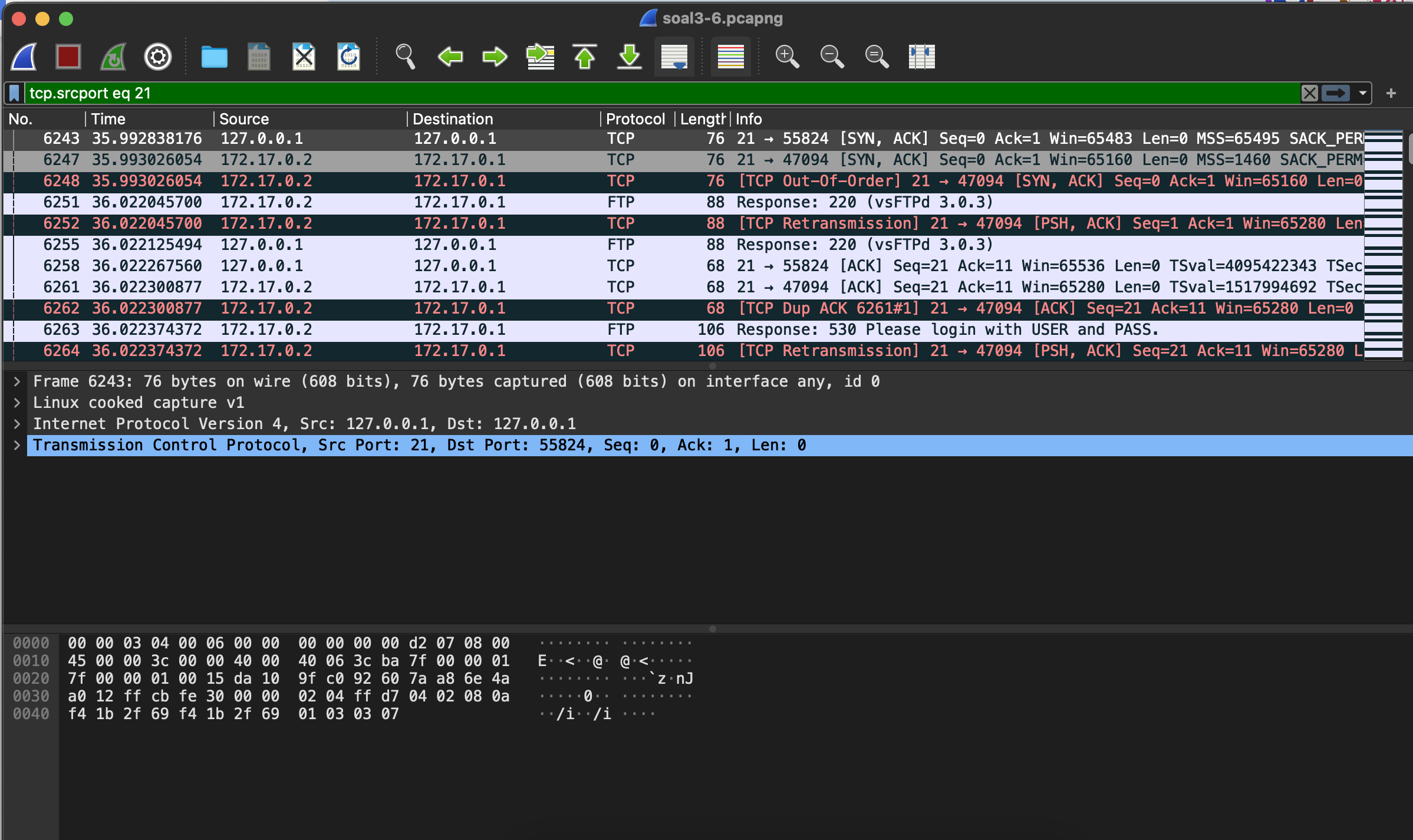This screenshot has height=840, width=1413.
Task: Toggle packet list colorization
Action: (x=730, y=56)
